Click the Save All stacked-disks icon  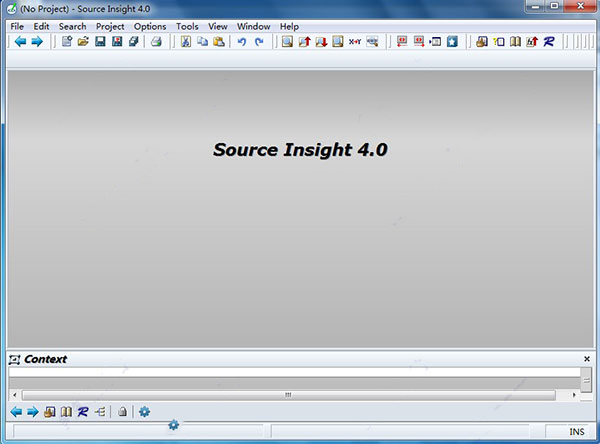(134, 41)
